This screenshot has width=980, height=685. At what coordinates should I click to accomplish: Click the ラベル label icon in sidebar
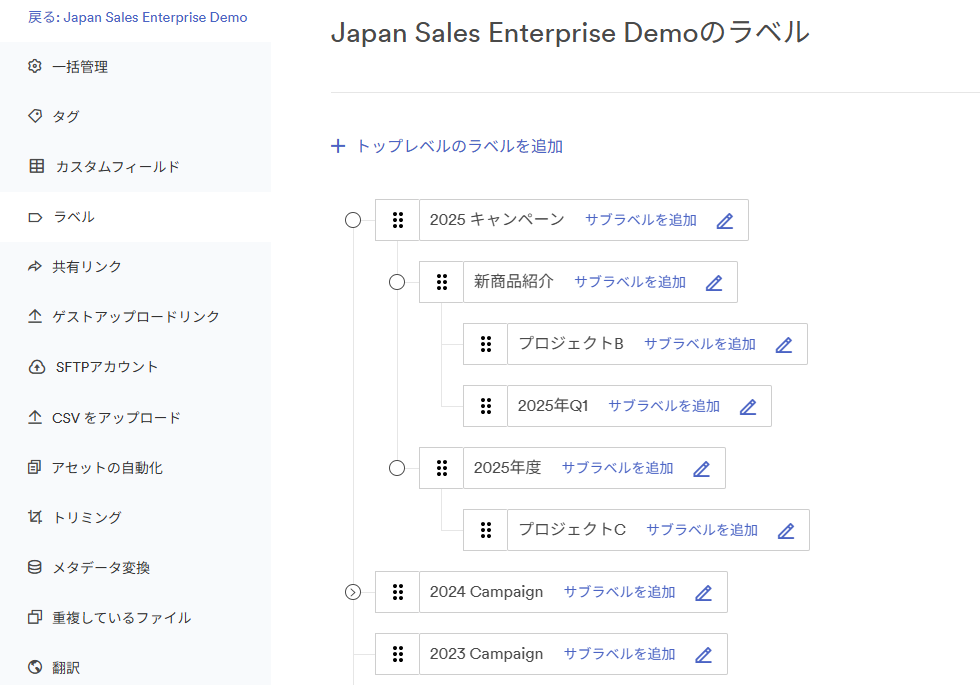(x=35, y=217)
